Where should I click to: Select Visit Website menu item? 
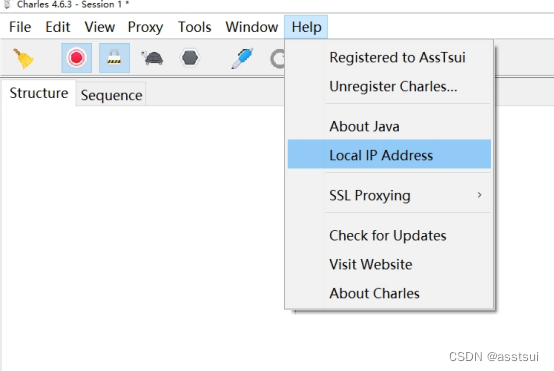tap(389, 265)
